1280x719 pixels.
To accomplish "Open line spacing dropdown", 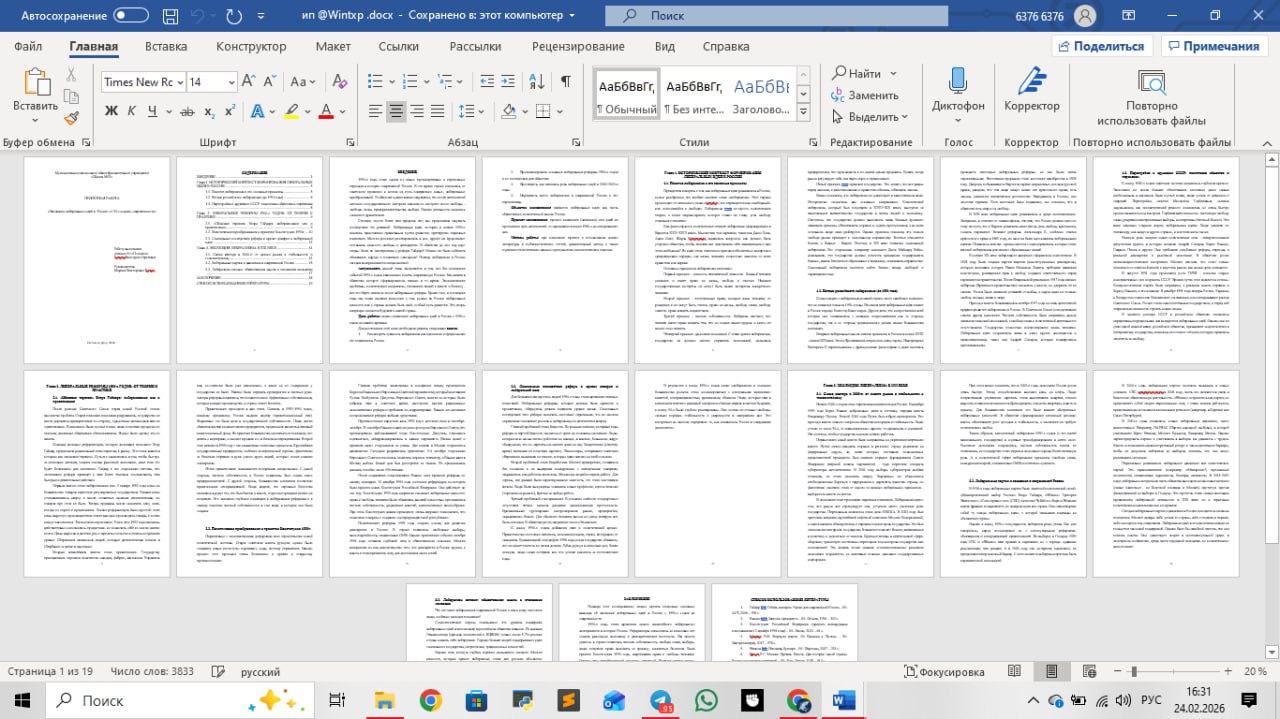I will pyautogui.click(x=471, y=111).
